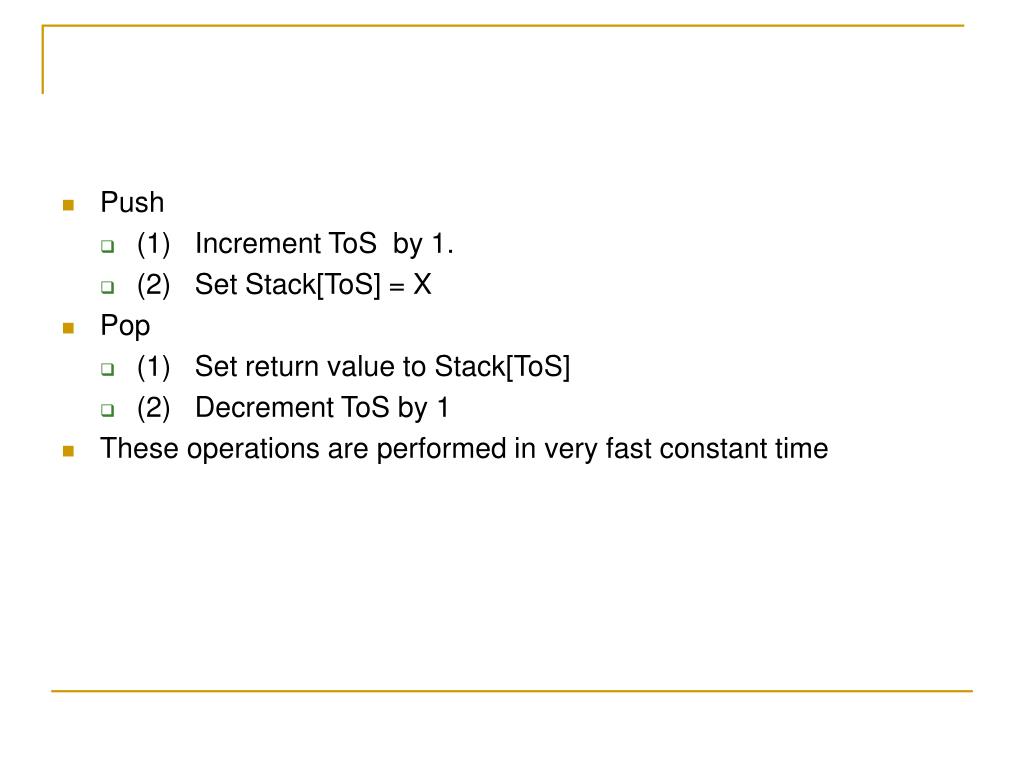Click the hollow bullet before Set return value
The height and width of the screenshot is (768, 1024).
[x=108, y=369]
